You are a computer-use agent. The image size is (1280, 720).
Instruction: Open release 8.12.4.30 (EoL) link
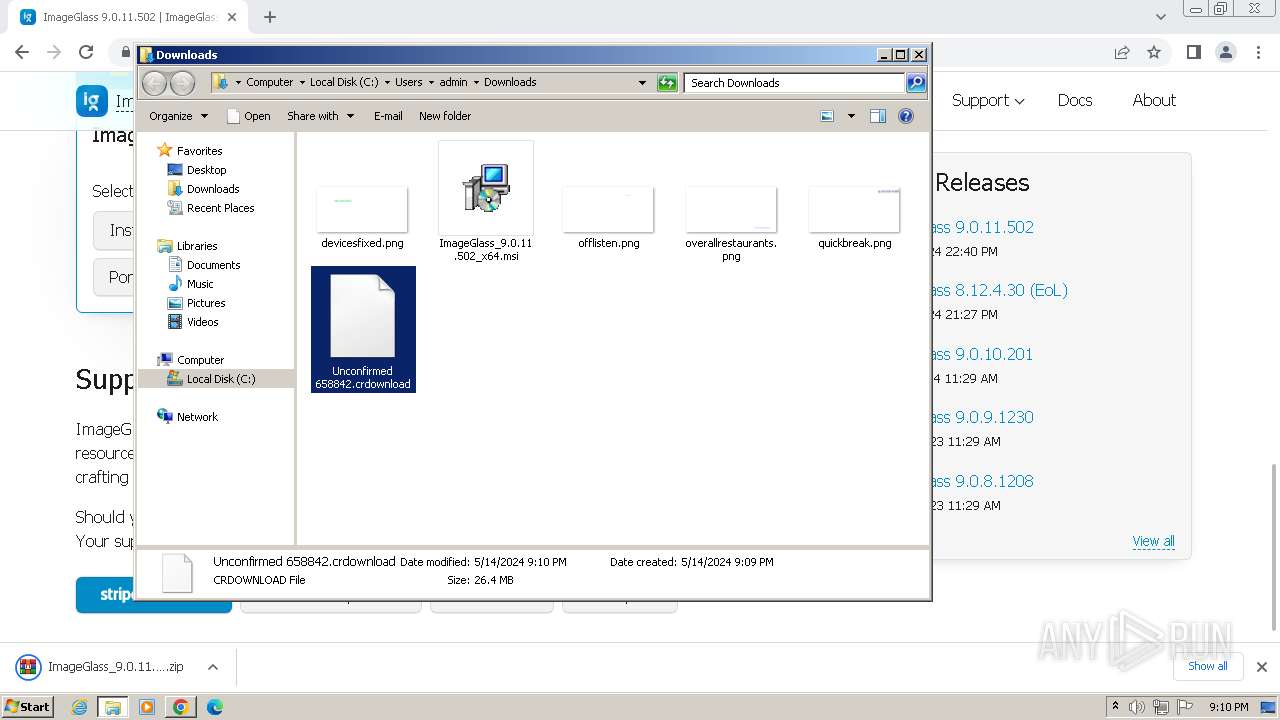(1000, 290)
